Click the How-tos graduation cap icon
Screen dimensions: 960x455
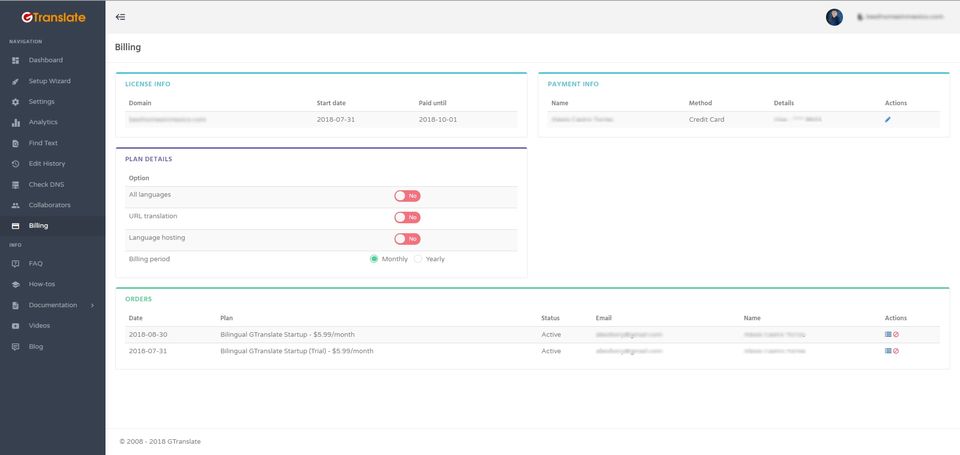(x=16, y=285)
